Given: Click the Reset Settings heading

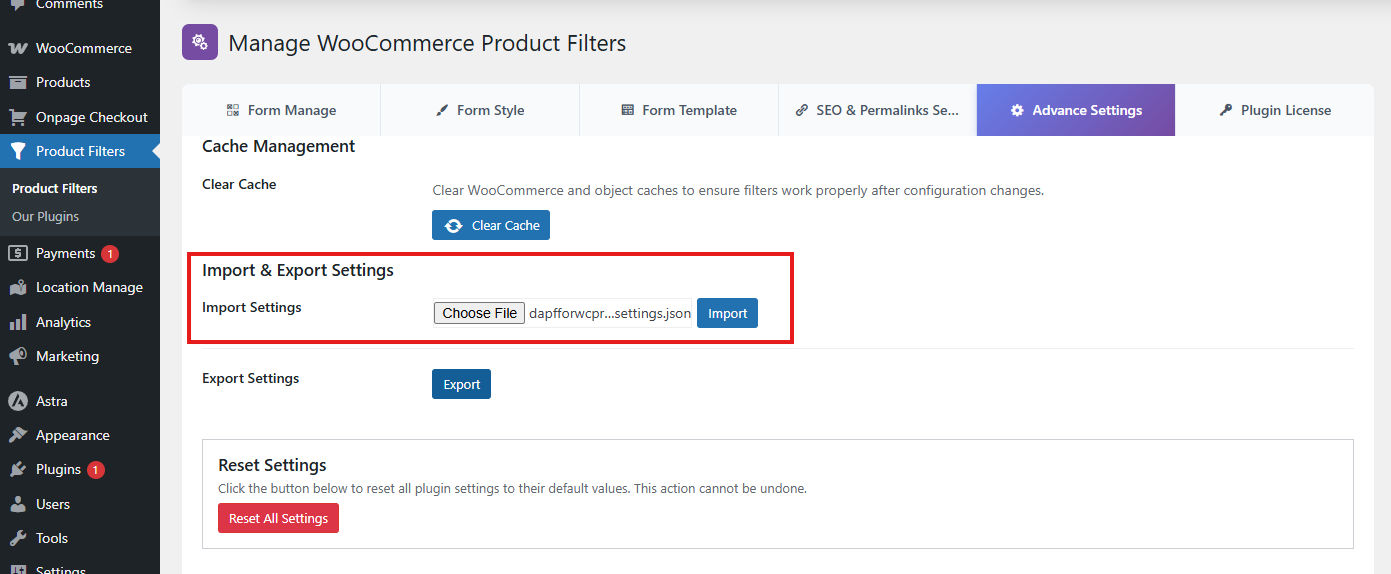Looking at the screenshot, I should click(x=273, y=465).
